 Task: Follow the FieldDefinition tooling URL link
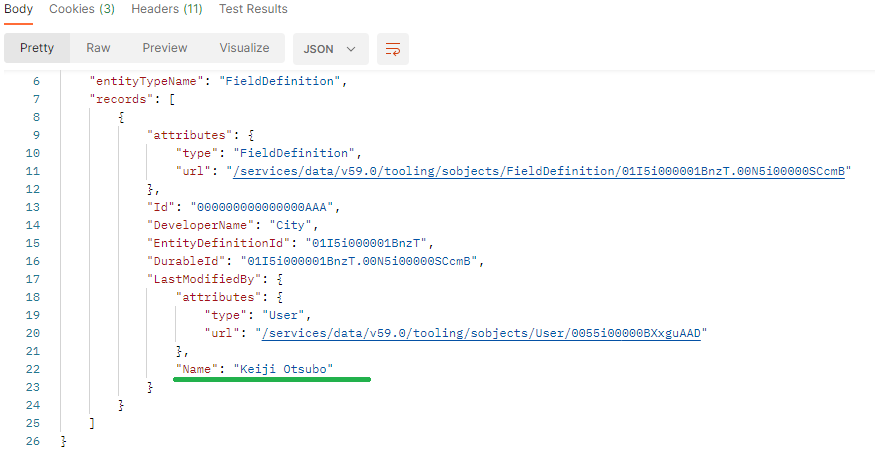539,171
